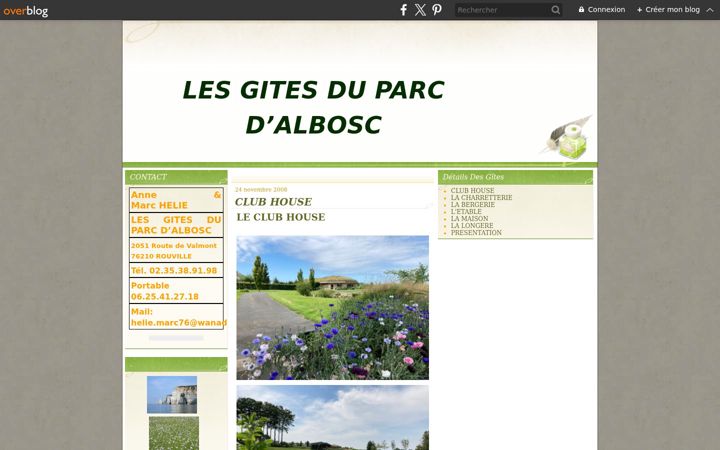Collapse the top bar with chevron arrow
Screen dimensions: 720x450
[x=709, y=10]
